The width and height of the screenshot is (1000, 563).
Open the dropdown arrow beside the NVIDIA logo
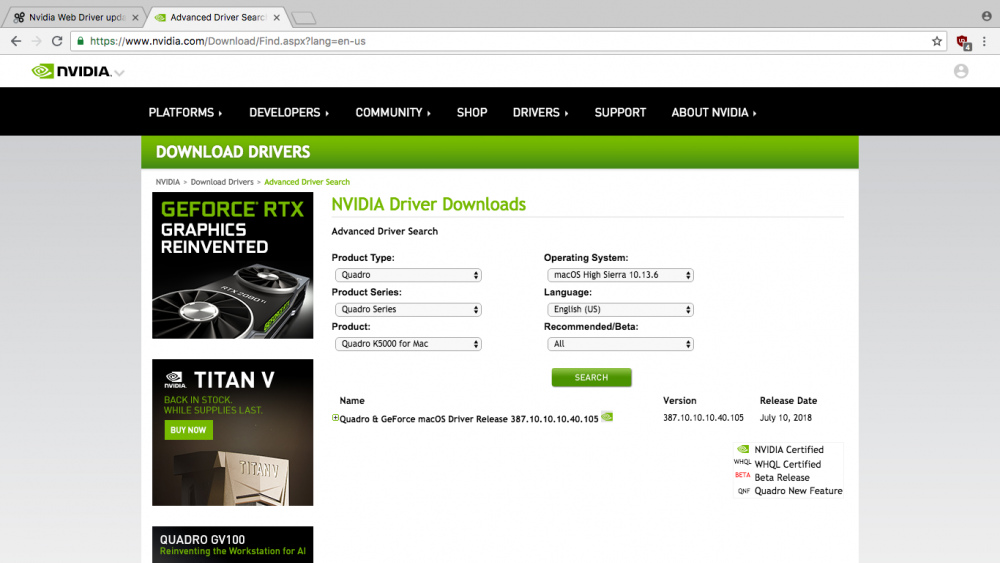pyautogui.click(x=119, y=73)
